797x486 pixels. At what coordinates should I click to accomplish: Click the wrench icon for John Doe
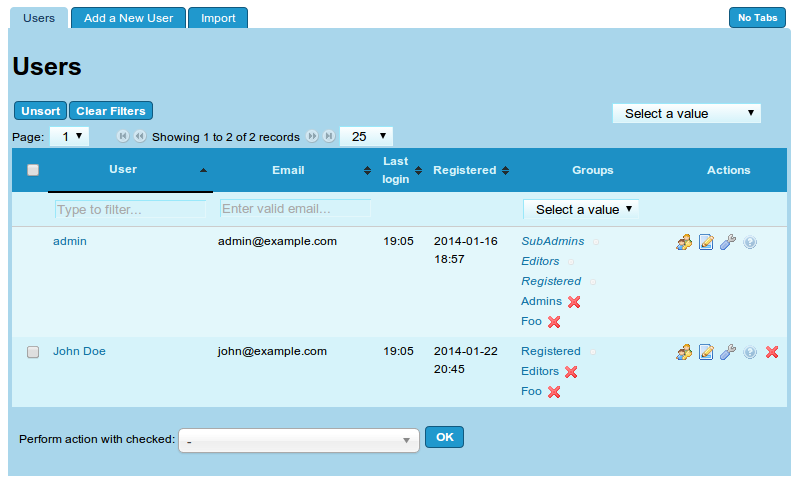(728, 352)
